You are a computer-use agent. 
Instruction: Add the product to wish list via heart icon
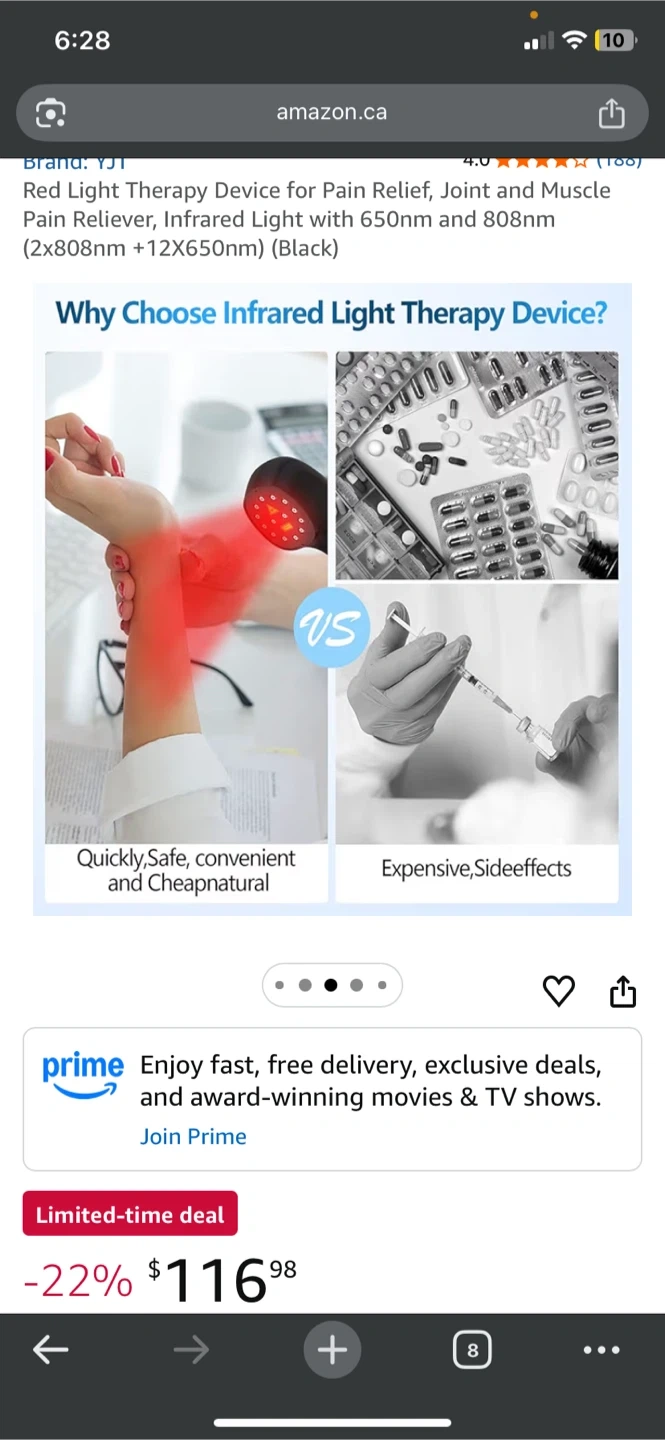pos(559,991)
